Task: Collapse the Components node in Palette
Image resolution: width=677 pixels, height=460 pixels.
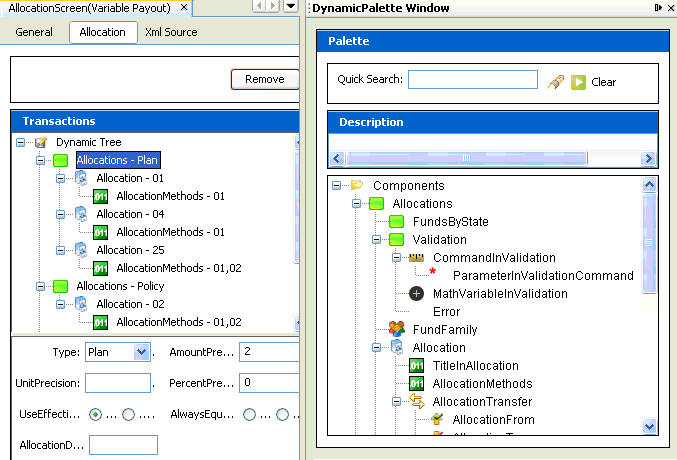Action: pyautogui.click(x=336, y=186)
